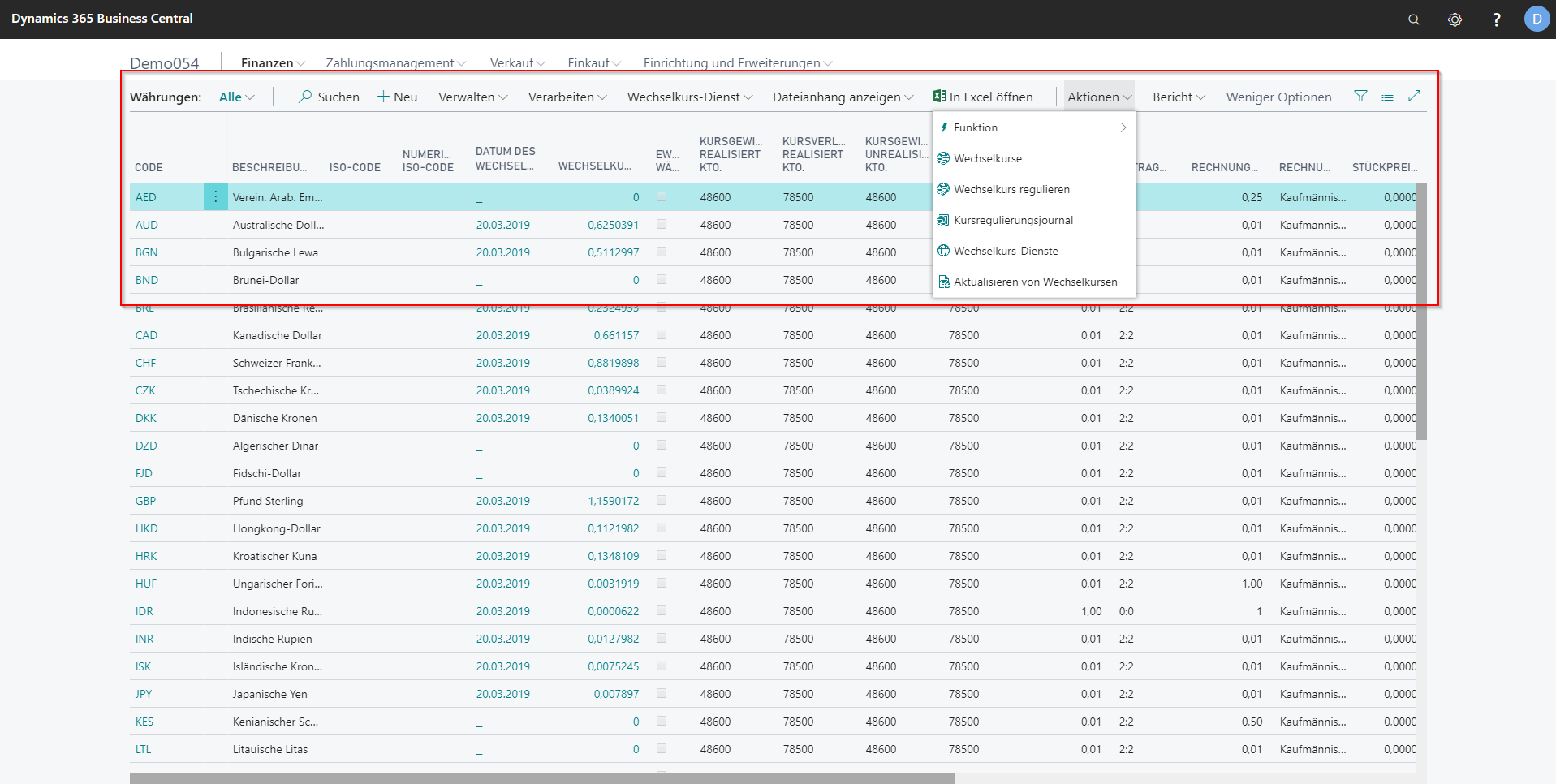Toggle EWU currency checkbox for DKK row

[662, 417]
